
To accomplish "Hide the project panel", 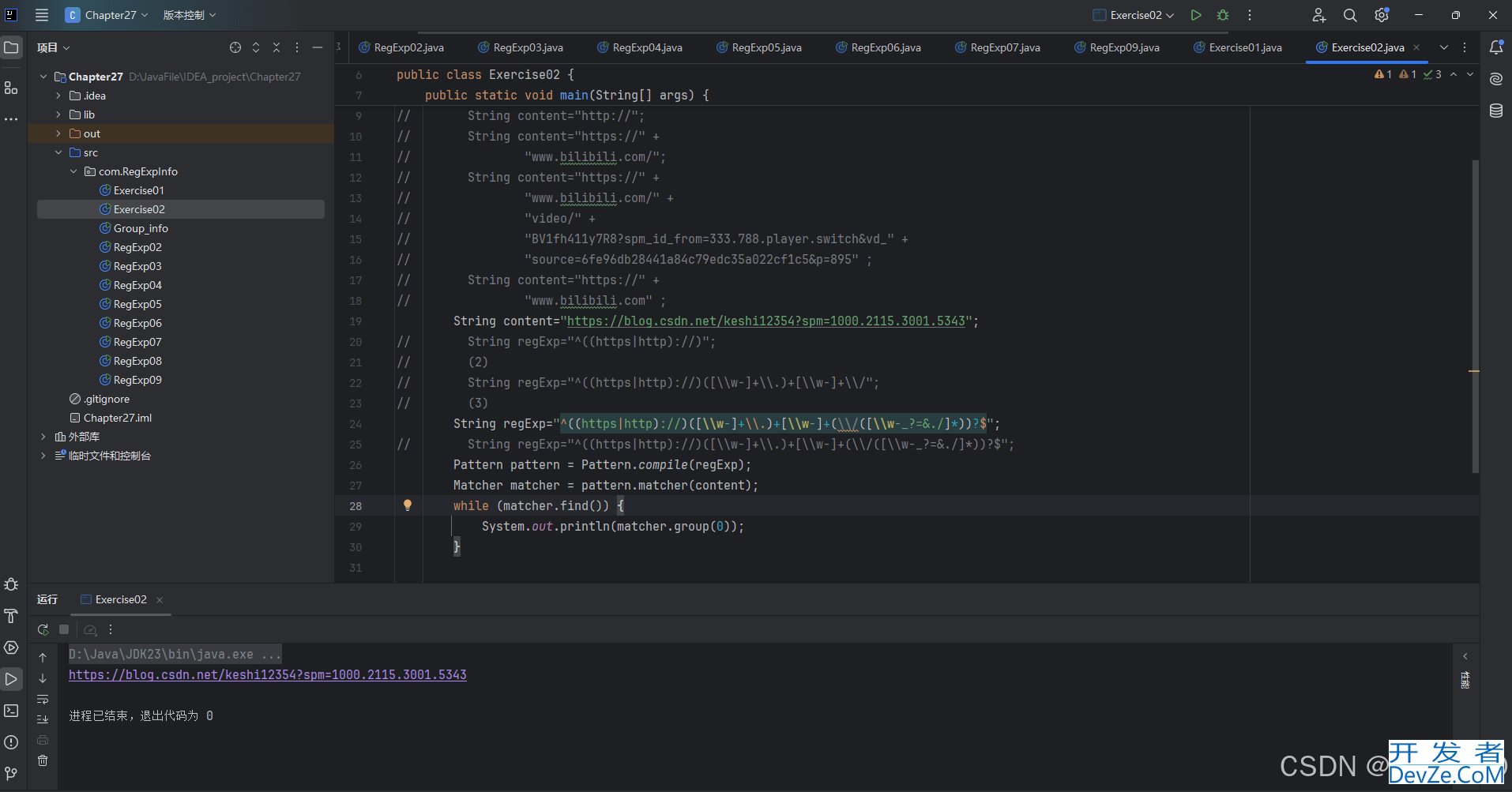I will [318, 47].
